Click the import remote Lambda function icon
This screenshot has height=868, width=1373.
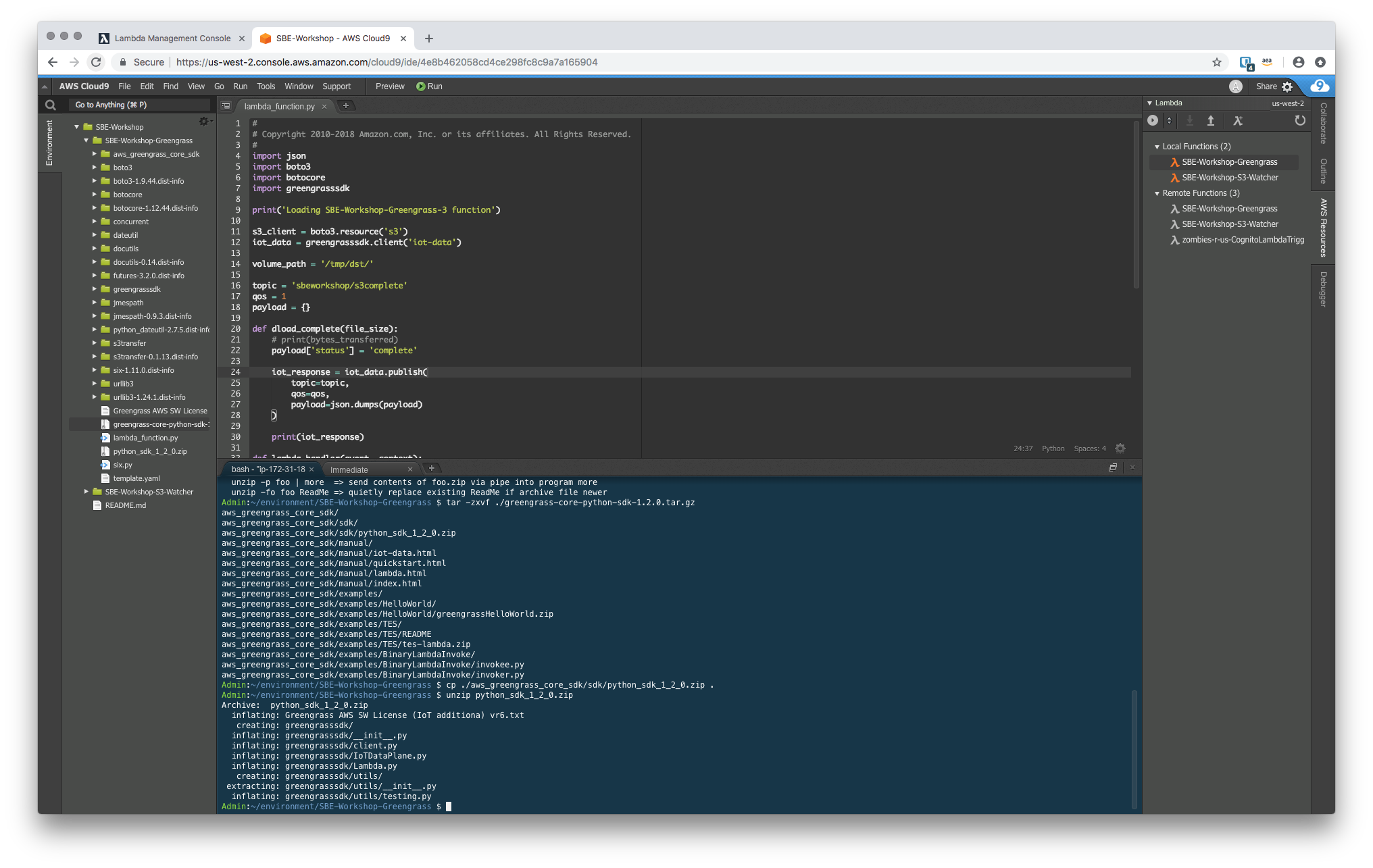click(1189, 120)
